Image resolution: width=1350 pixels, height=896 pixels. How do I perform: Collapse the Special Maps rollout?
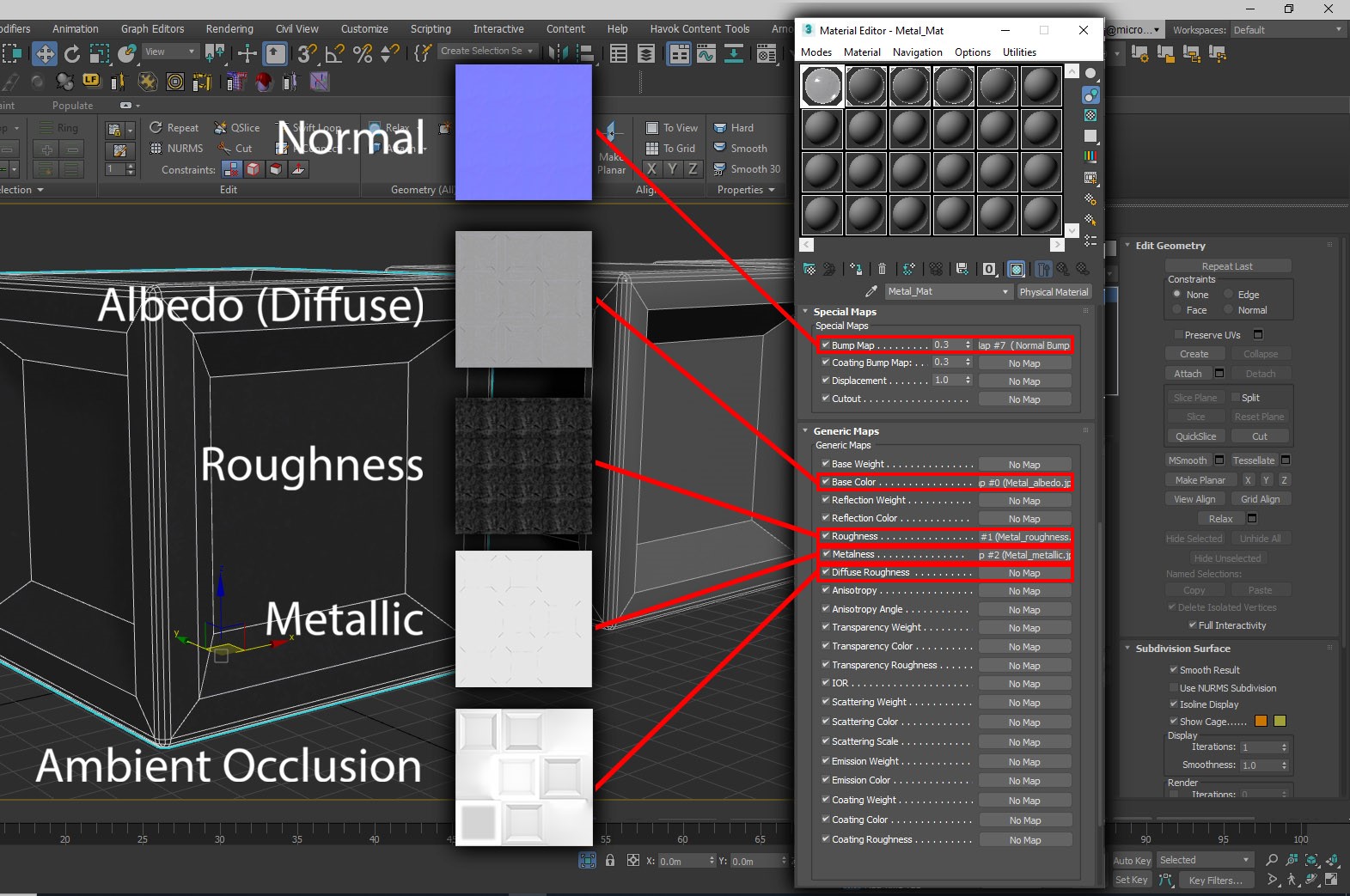[805, 311]
